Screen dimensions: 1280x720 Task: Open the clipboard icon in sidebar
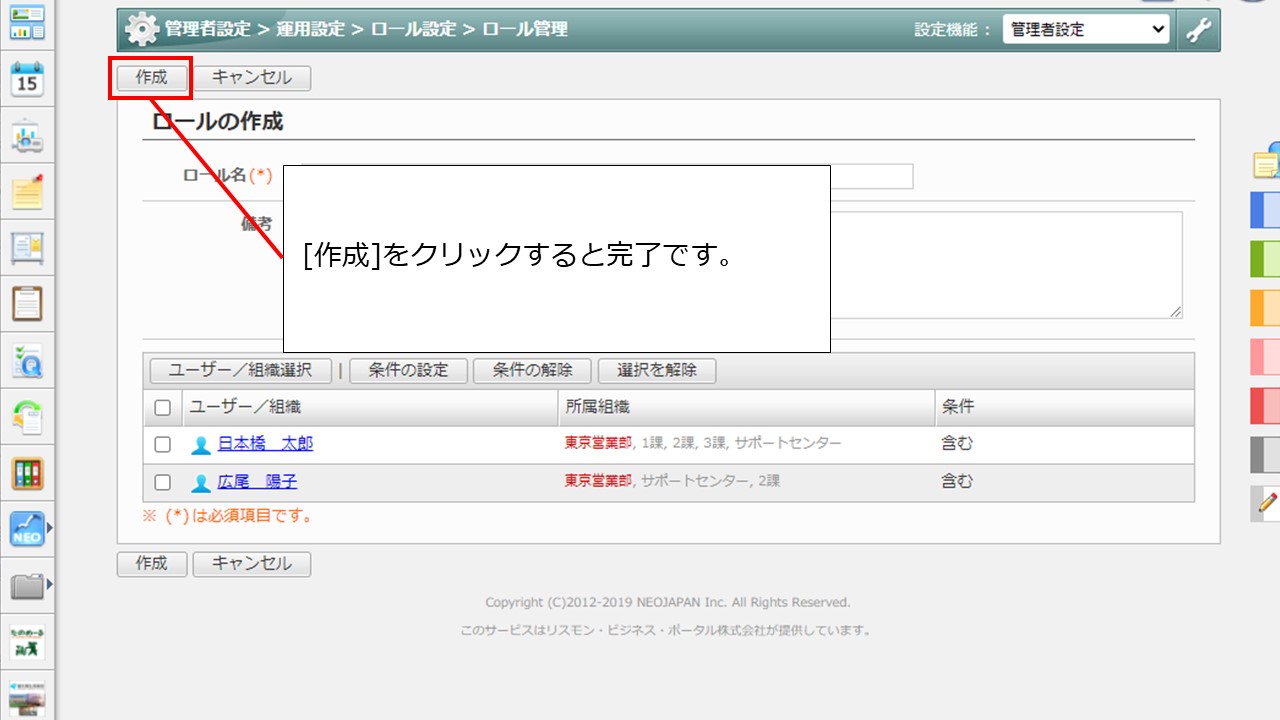click(x=27, y=303)
